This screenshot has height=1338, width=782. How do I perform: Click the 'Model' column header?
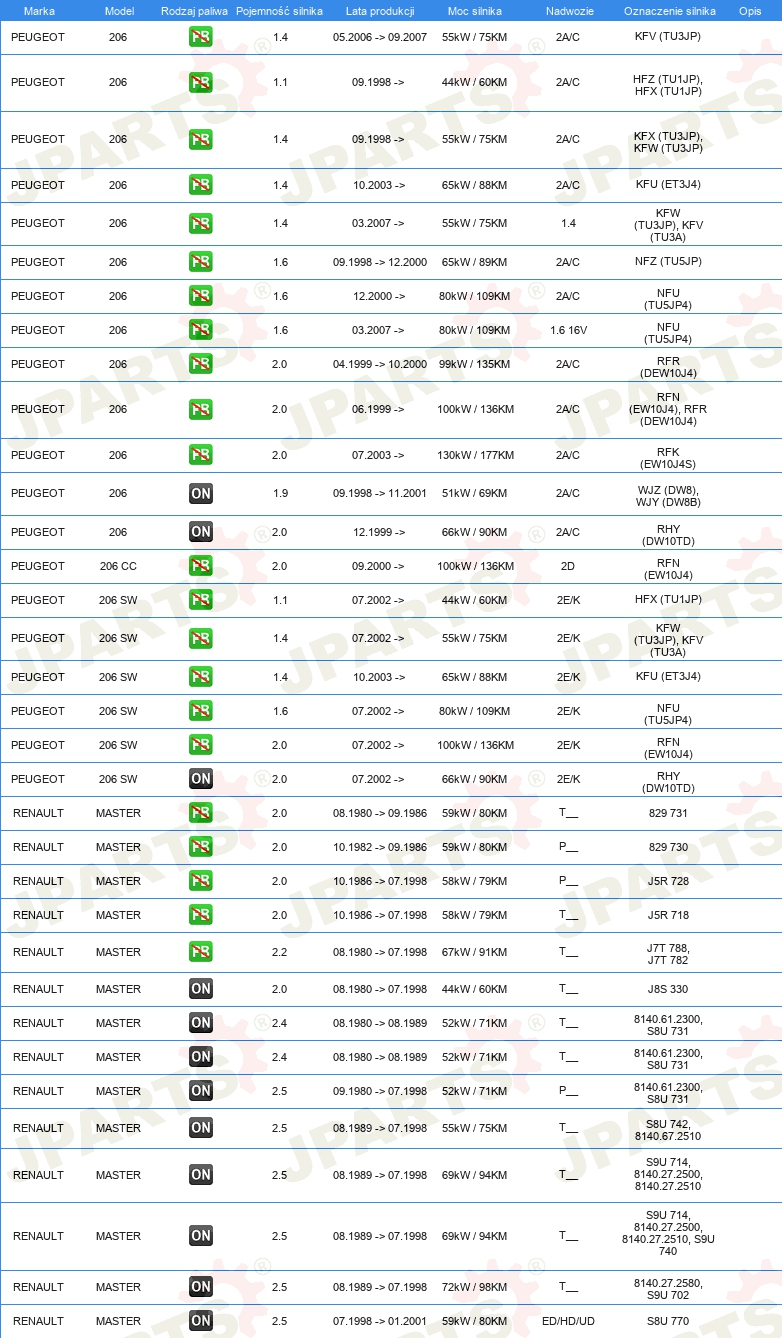(x=119, y=11)
